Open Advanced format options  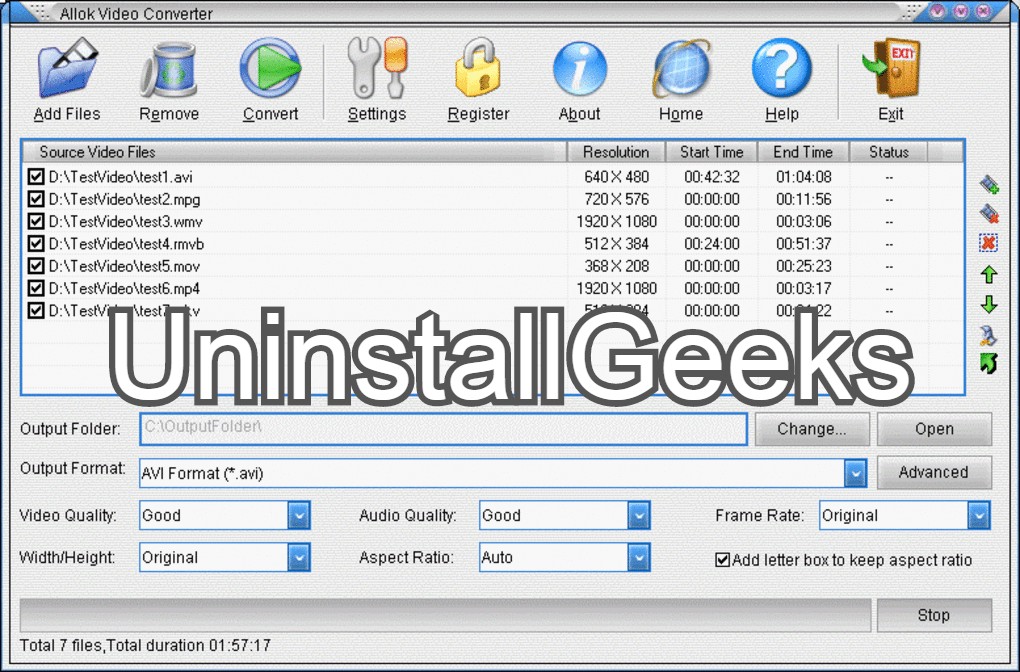click(934, 472)
